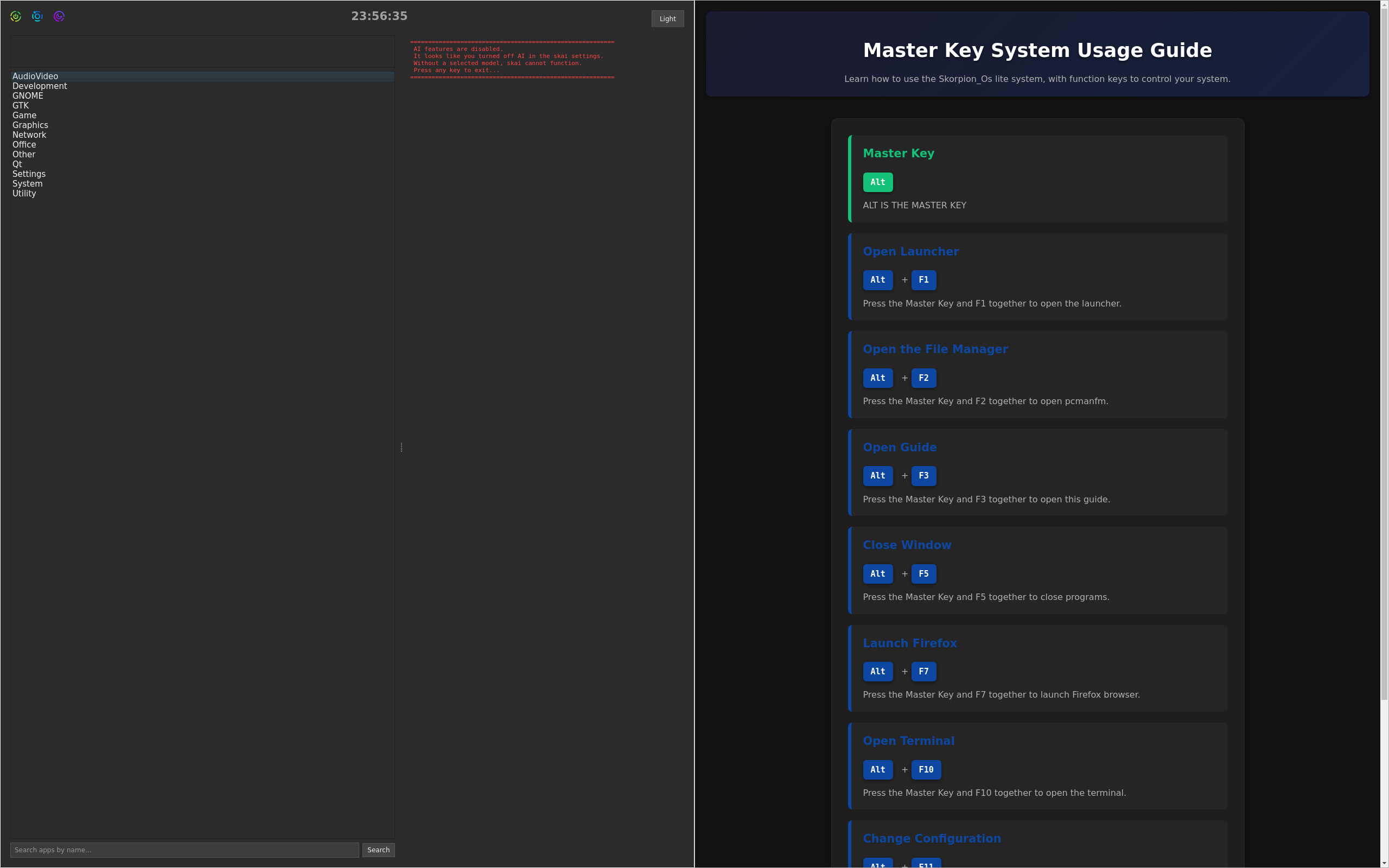This screenshot has width=1389, height=868.
Task: Choose the Graphics category
Action: pyautogui.click(x=202, y=125)
